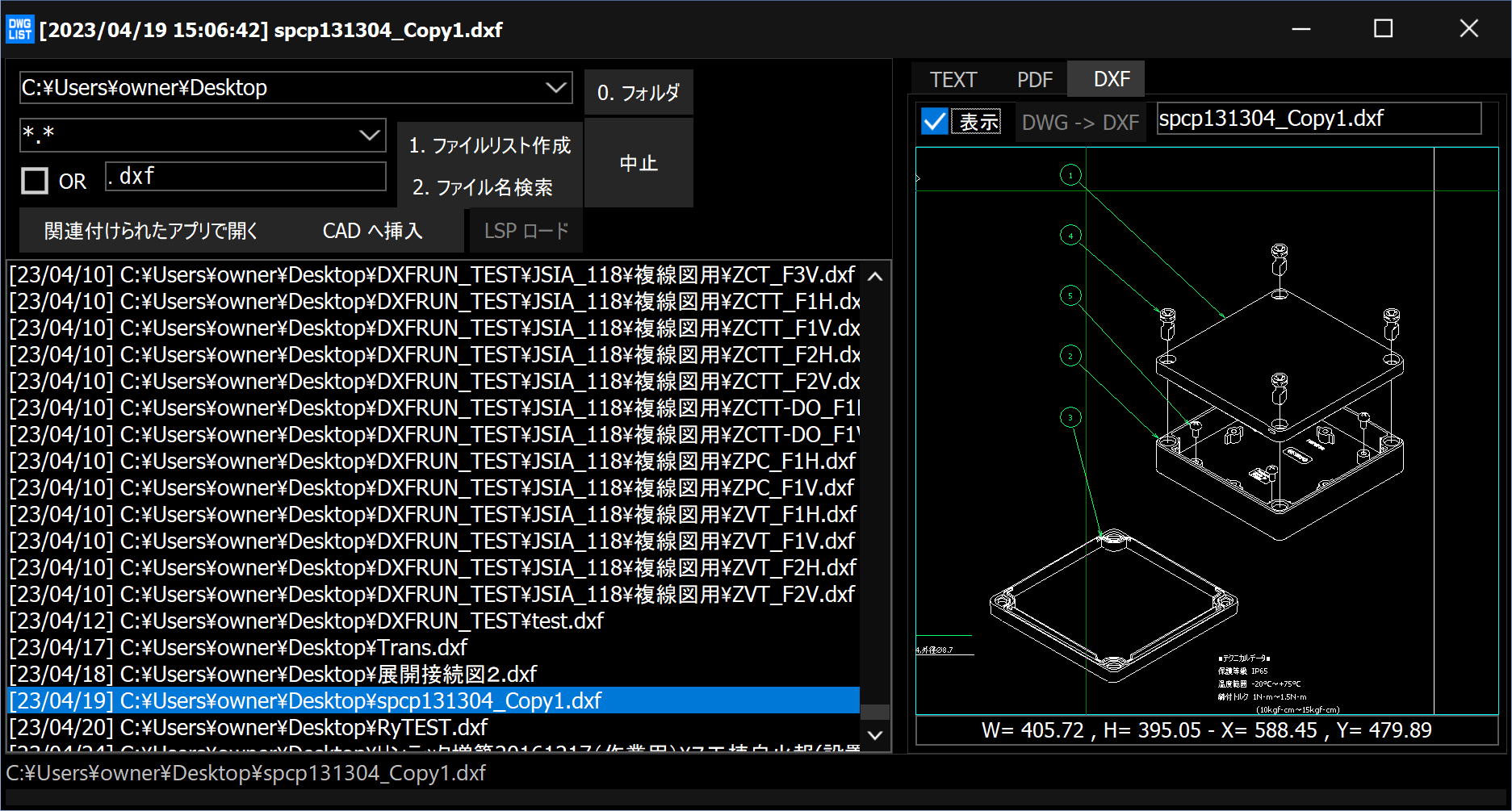Viewport: 1512px width, 811px height.
Task: Click the CAD へ挿入 button
Action: 372,231
